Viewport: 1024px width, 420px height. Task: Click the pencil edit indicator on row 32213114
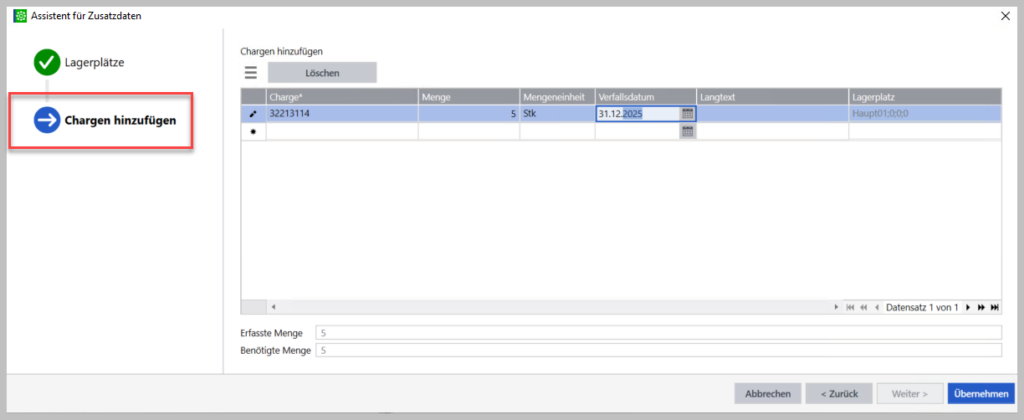pos(253,114)
